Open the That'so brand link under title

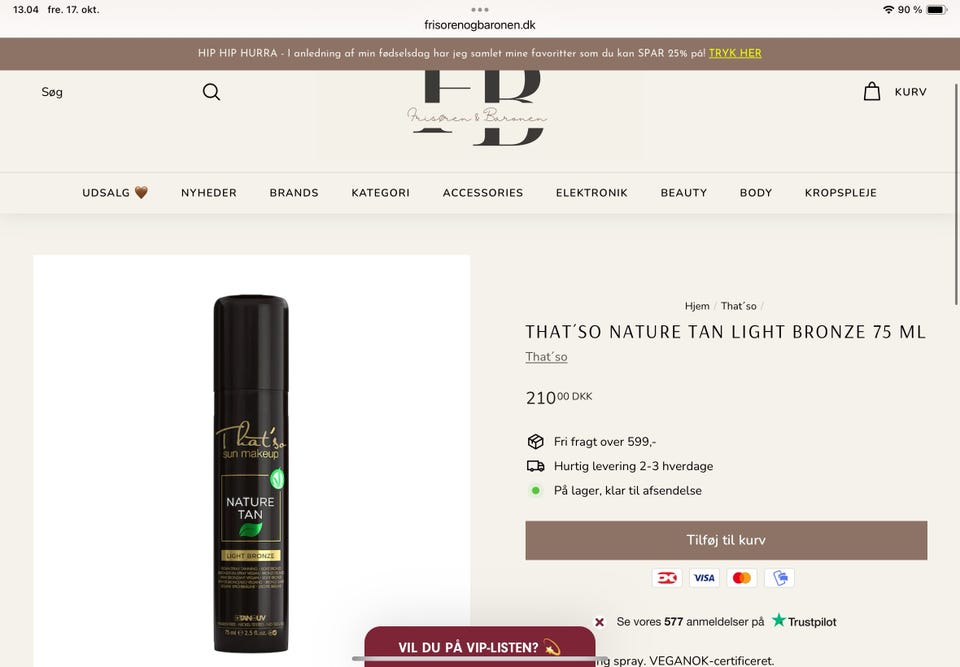pyautogui.click(x=546, y=356)
